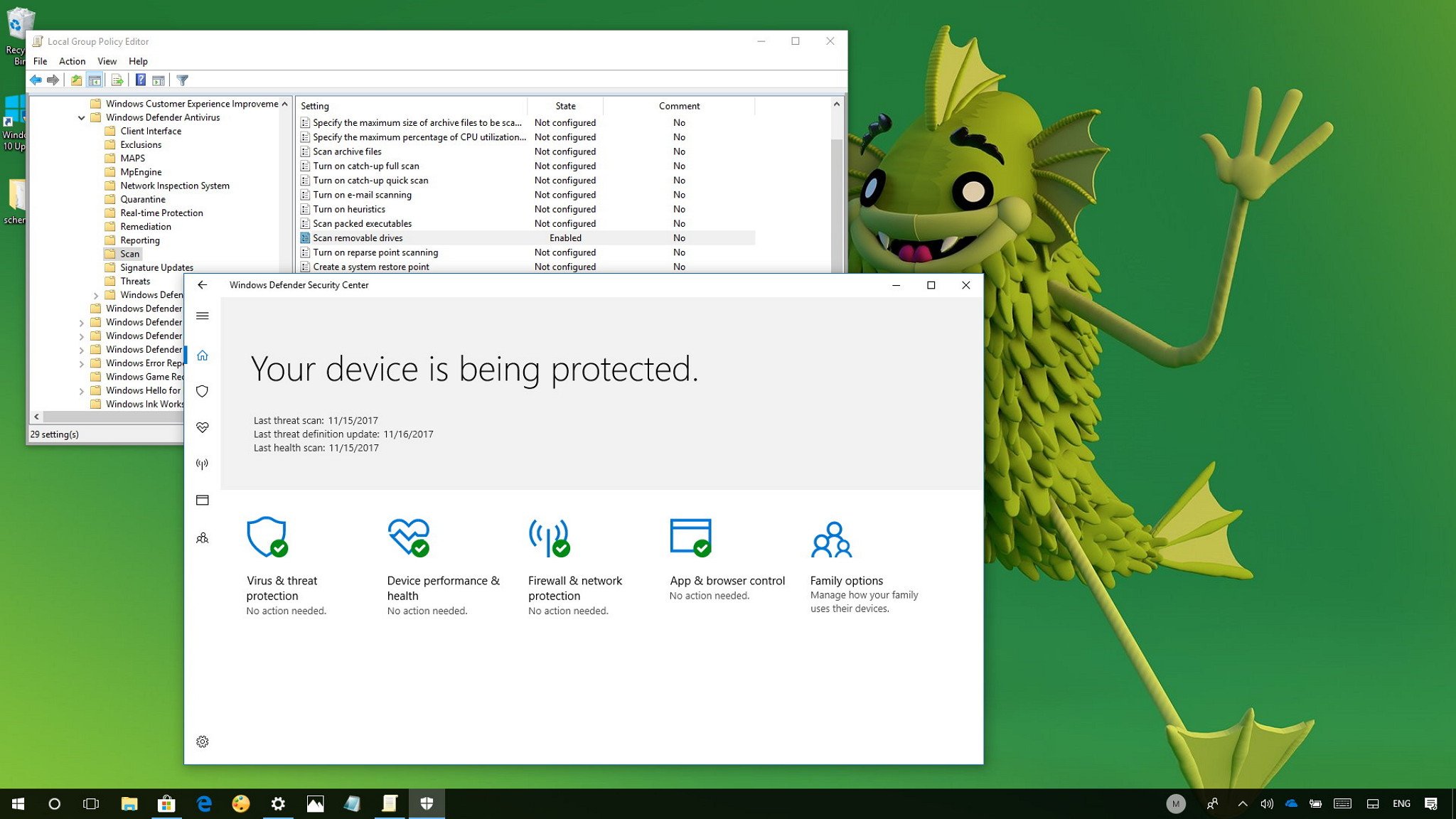This screenshot has height=819, width=1456.
Task: Open the File menu in Policy Editor
Action: (x=41, y=62)
